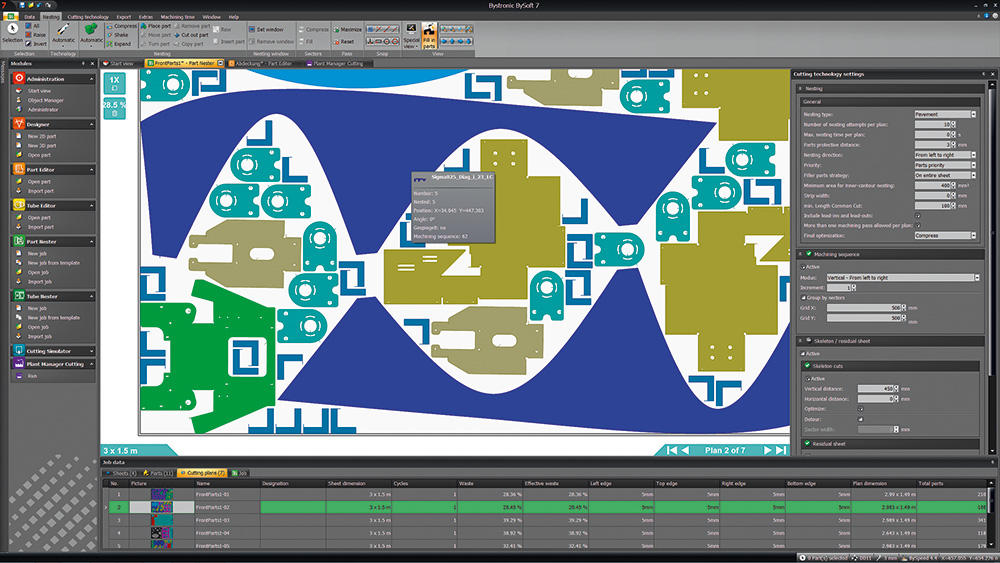Select the FrontParts1-03 plan thumbnail

(x=161, y=520)
